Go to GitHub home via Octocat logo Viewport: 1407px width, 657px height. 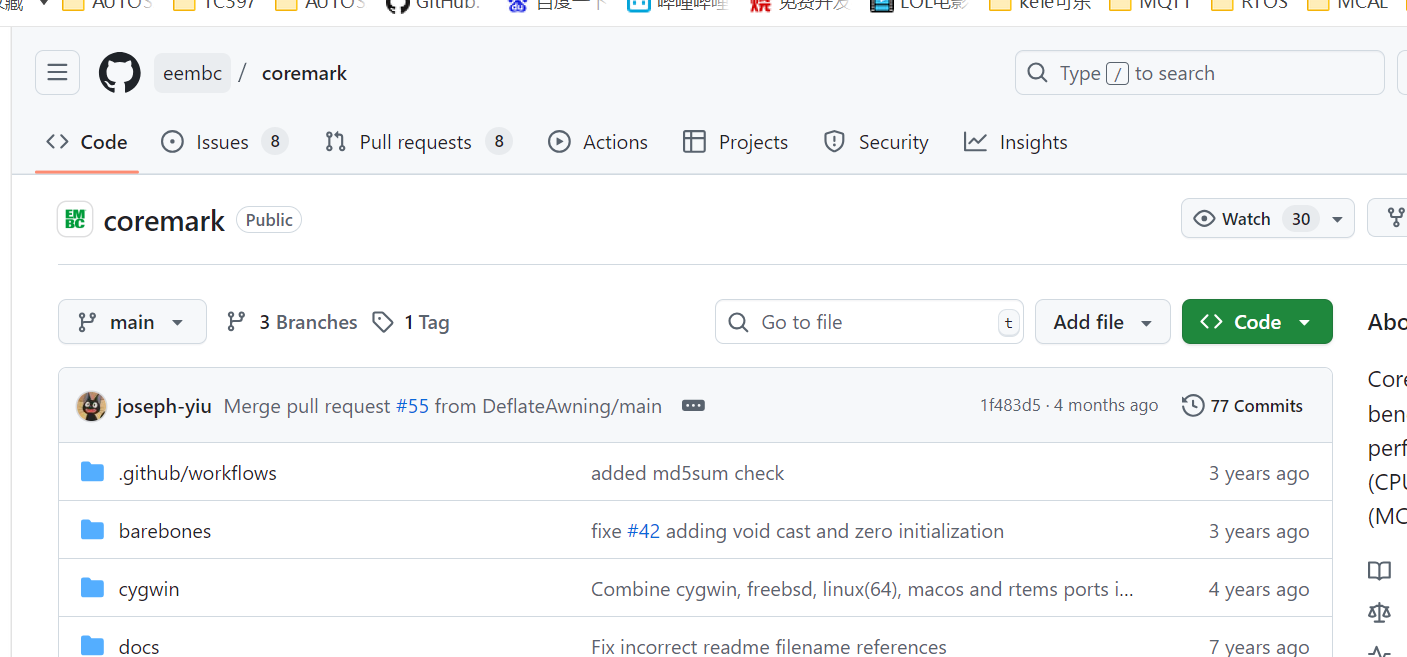pos(120,73)
